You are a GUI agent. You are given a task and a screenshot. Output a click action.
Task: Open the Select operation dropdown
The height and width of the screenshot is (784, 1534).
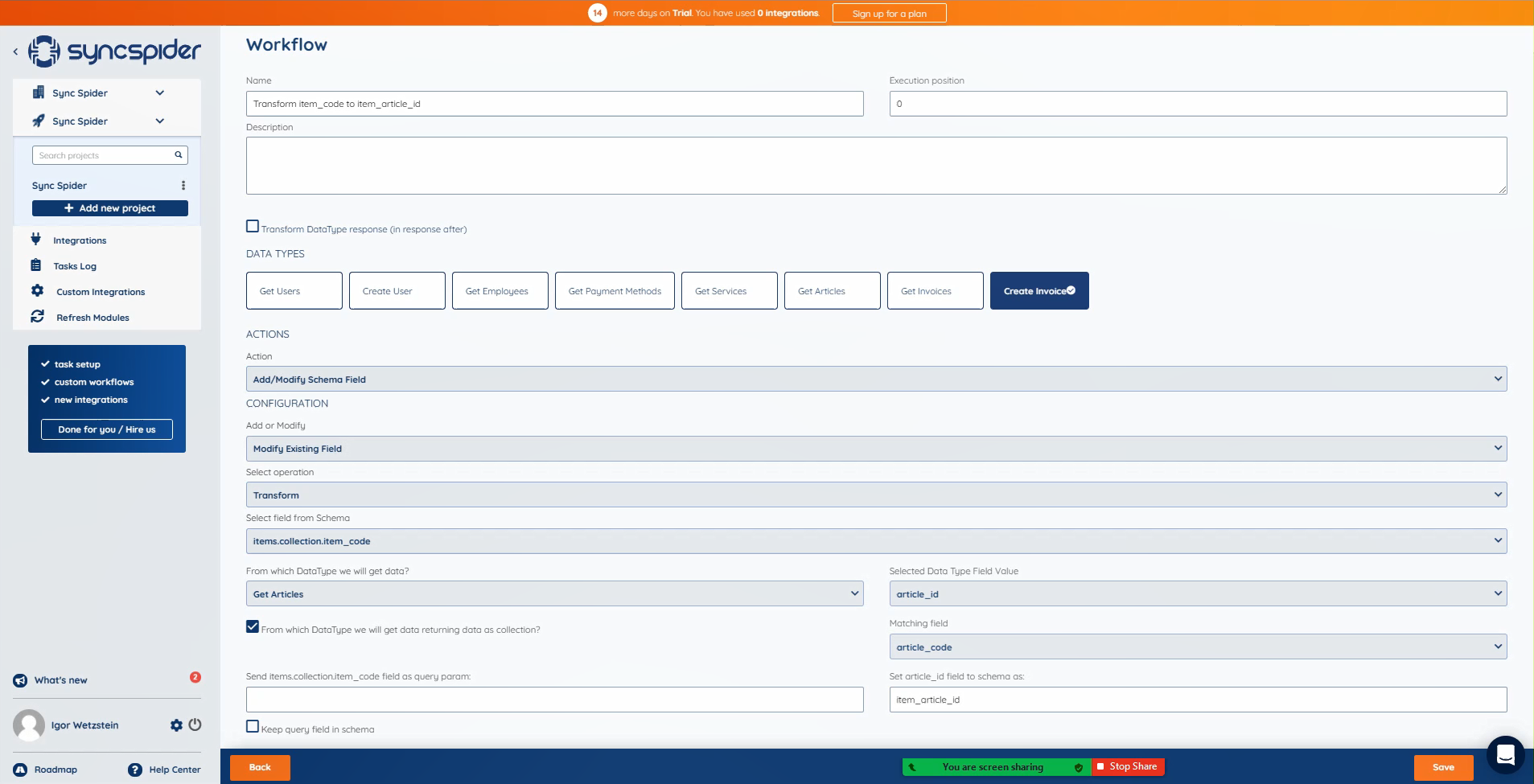point(876,495)
